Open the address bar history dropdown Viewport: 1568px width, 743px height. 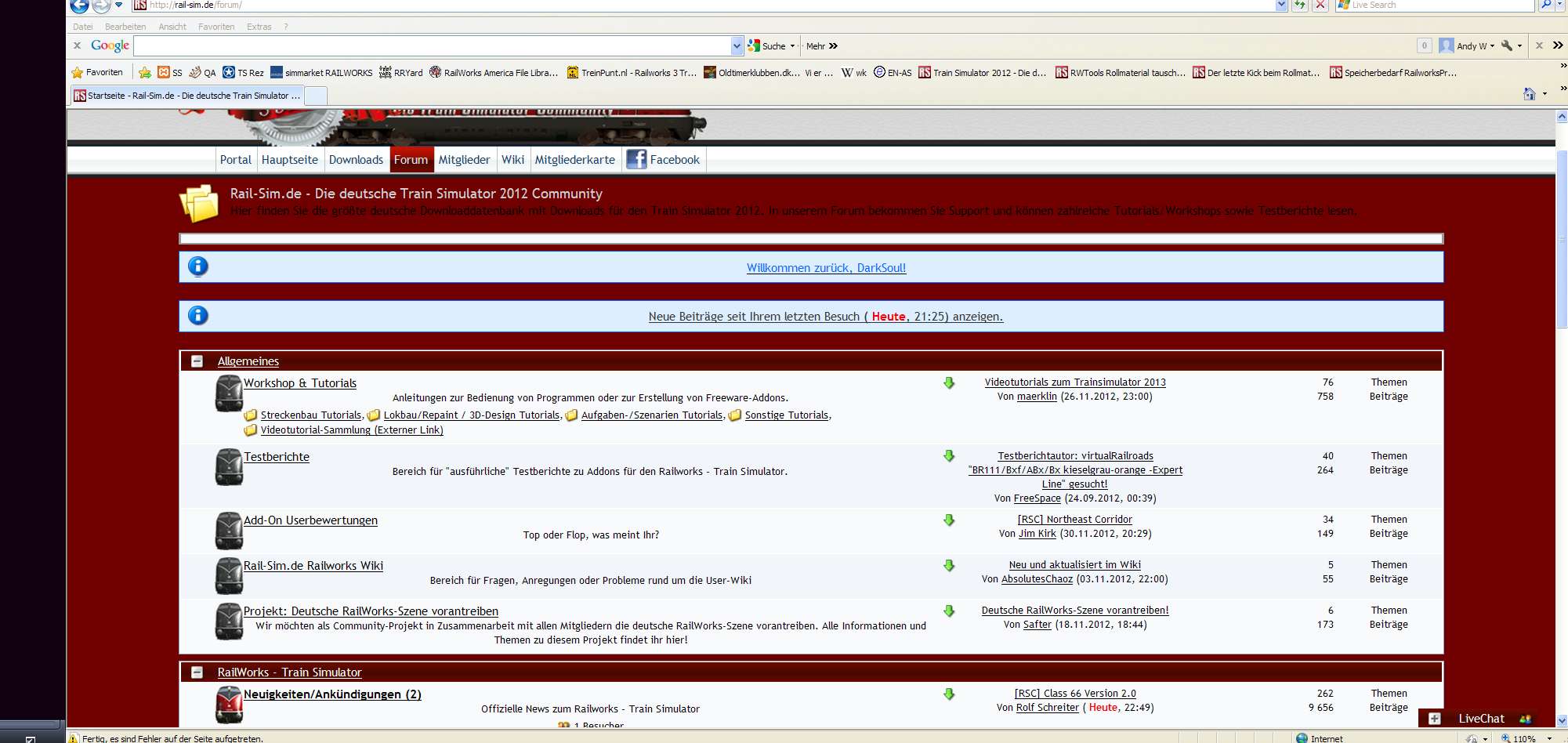click(1281, 5)
